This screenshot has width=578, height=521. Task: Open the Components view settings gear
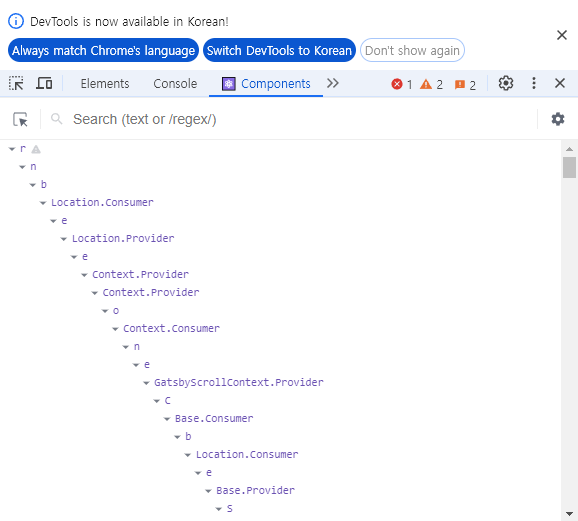coord(558,119)
